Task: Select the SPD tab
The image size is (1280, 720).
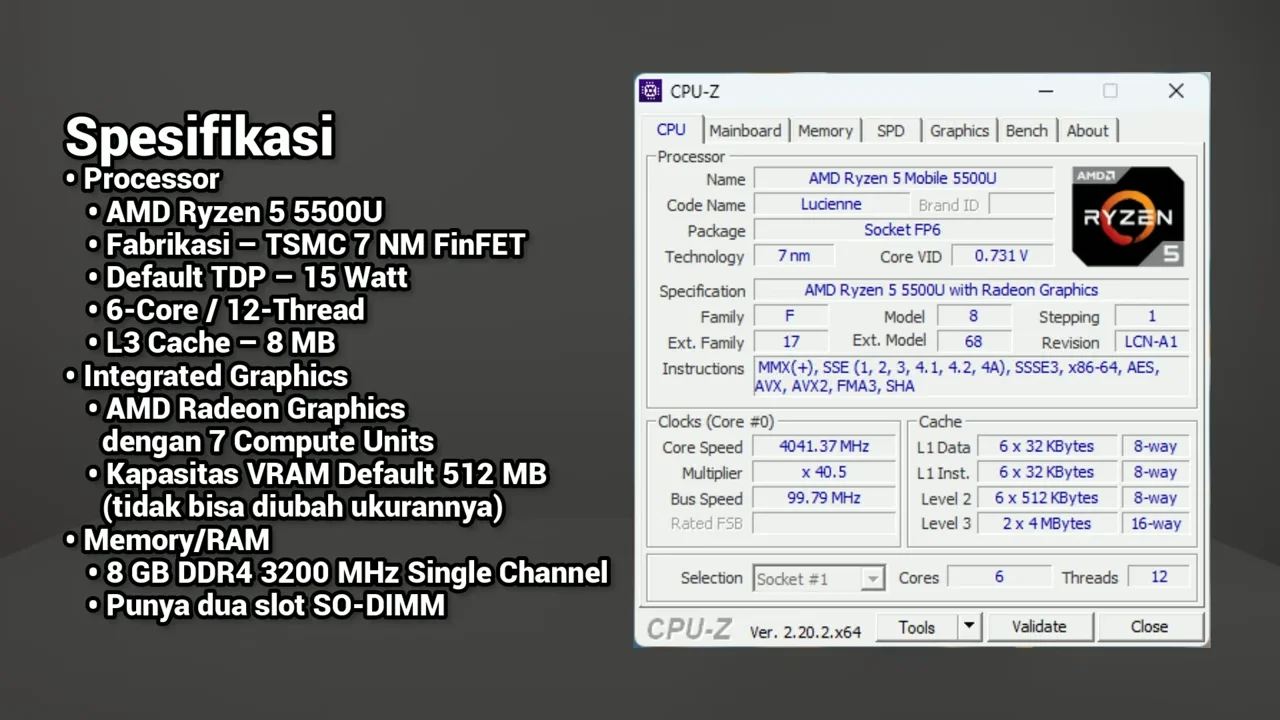Action: [x=890, y=130]
